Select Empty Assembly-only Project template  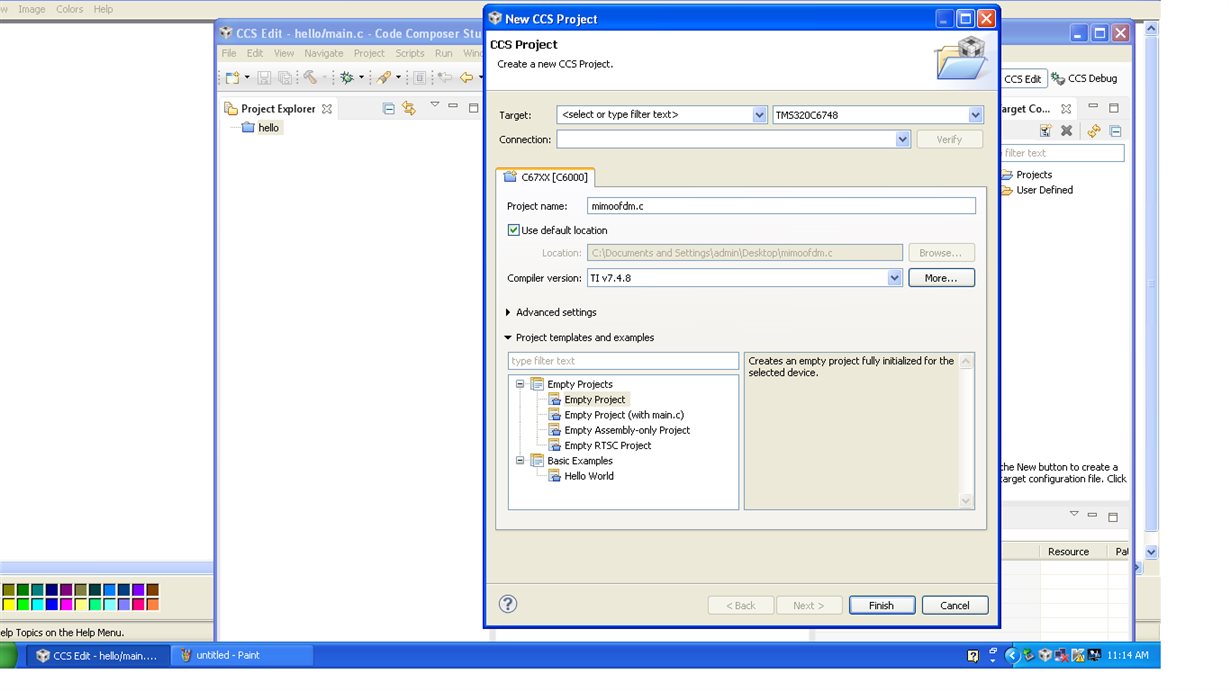tap(627, 430)
